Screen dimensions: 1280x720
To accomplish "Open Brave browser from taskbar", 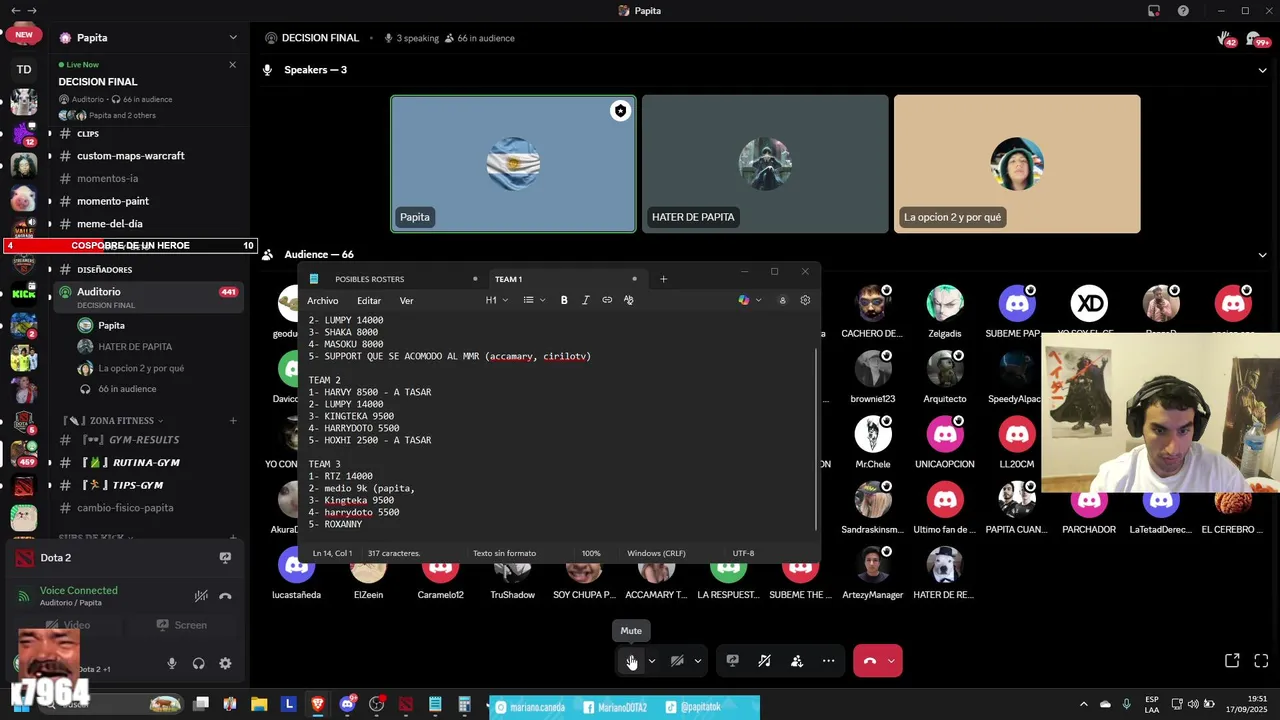I will [318, 705].
